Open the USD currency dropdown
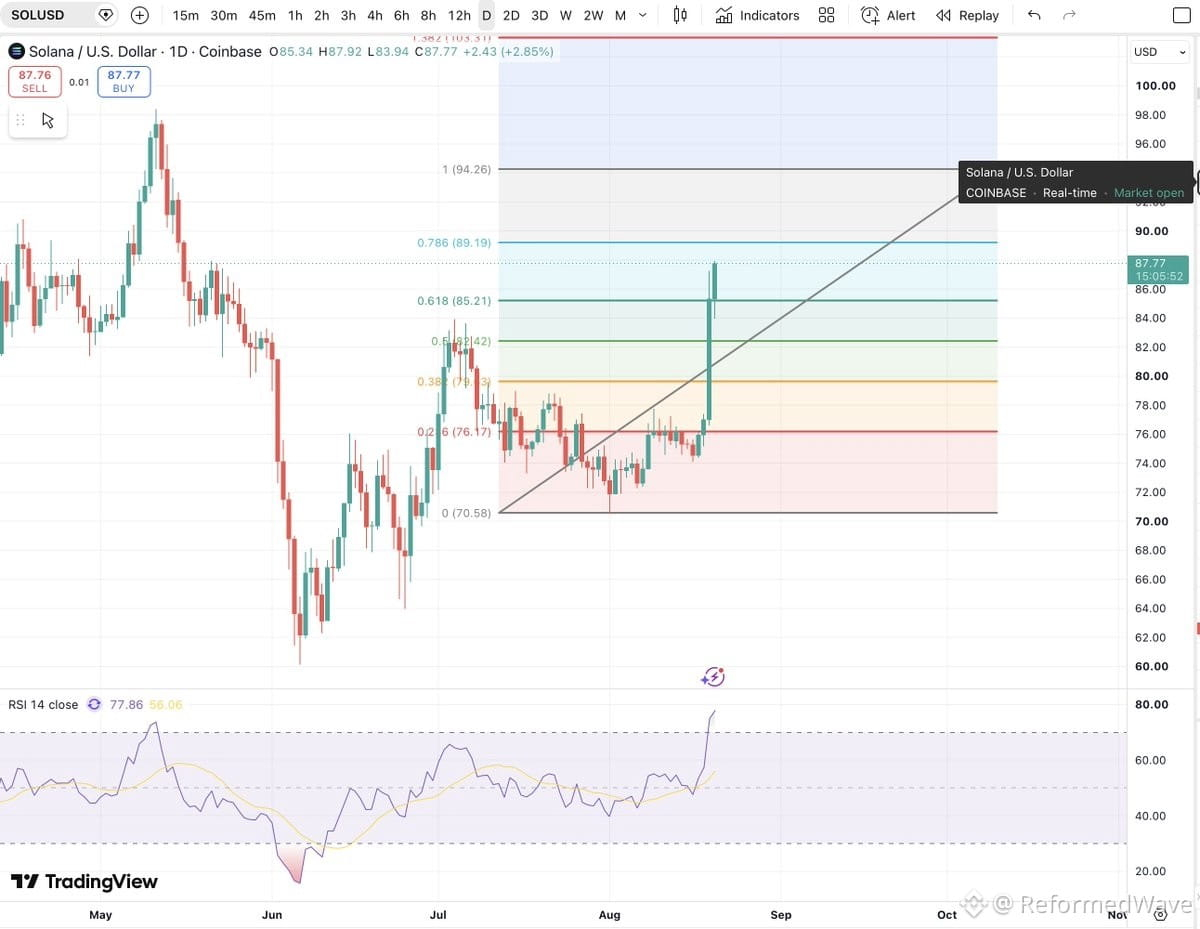1200x929 pixels. coord(1158,51)
